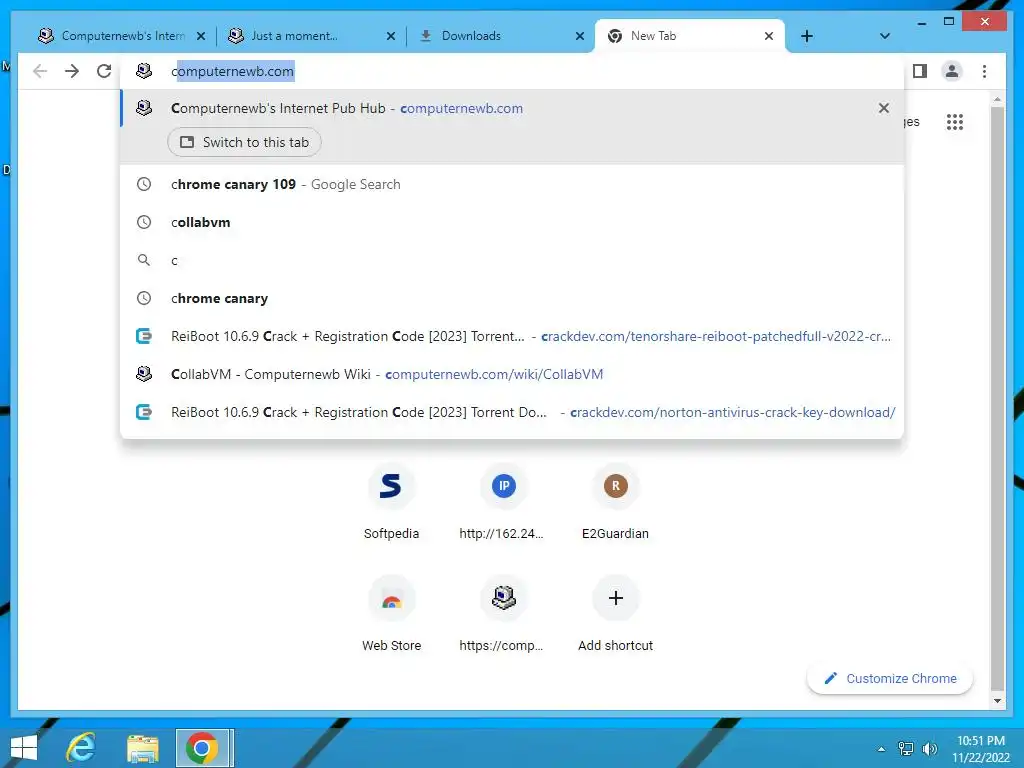Show hidden system tray icons
The width and height of the screenshot is (1024, 768).
(881, 749)
